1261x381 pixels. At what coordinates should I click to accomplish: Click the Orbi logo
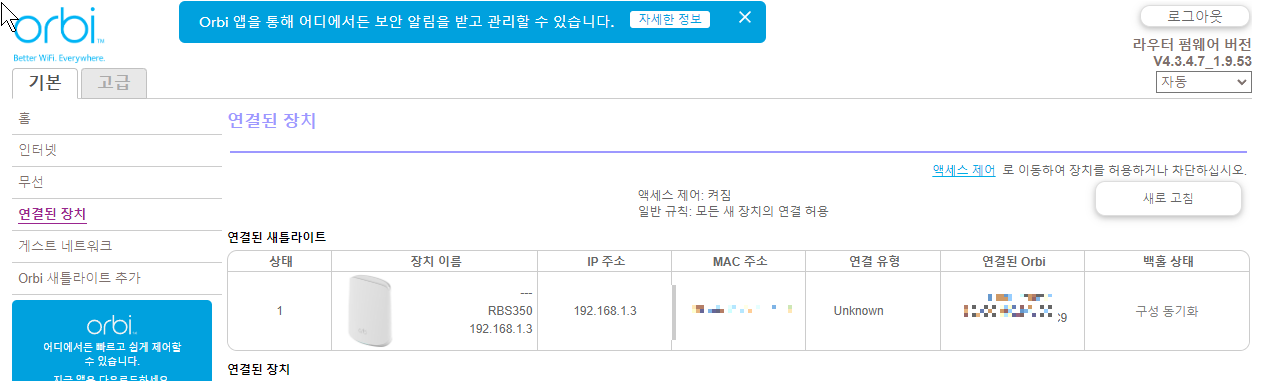click(x=58, y=35)
